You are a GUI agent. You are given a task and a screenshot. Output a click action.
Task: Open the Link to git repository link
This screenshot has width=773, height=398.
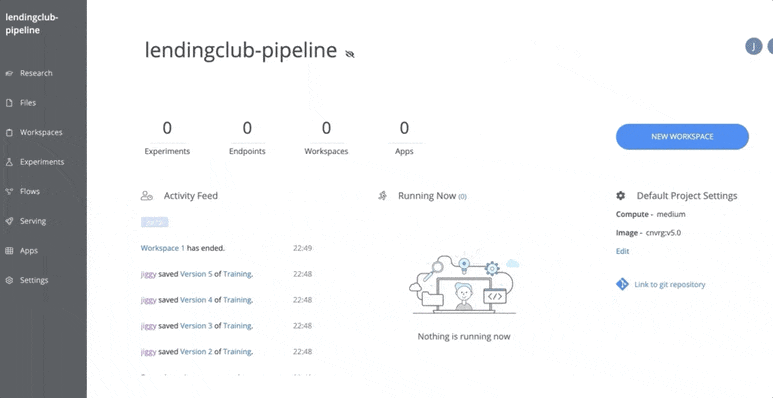(x=669, y=285)
